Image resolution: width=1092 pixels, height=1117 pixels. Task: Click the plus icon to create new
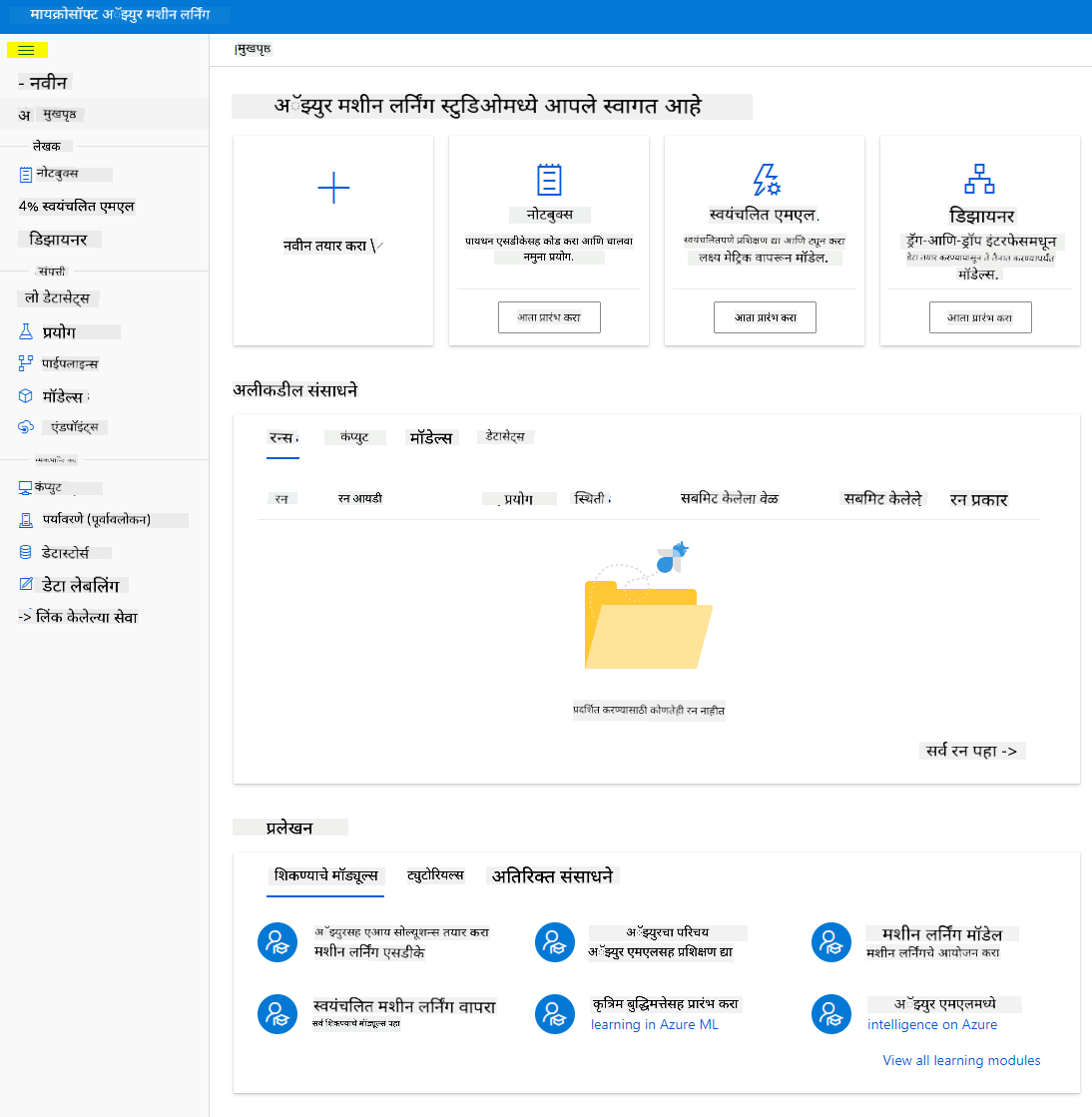click(x=333, y=188)
